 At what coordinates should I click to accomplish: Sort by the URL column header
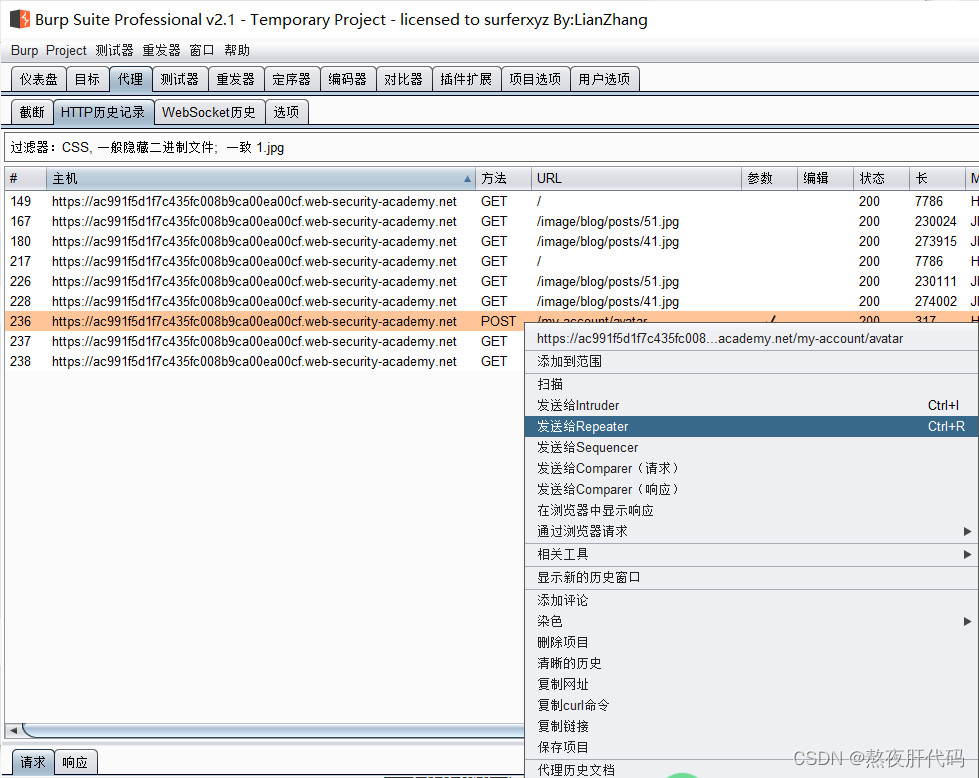point(636,179)
